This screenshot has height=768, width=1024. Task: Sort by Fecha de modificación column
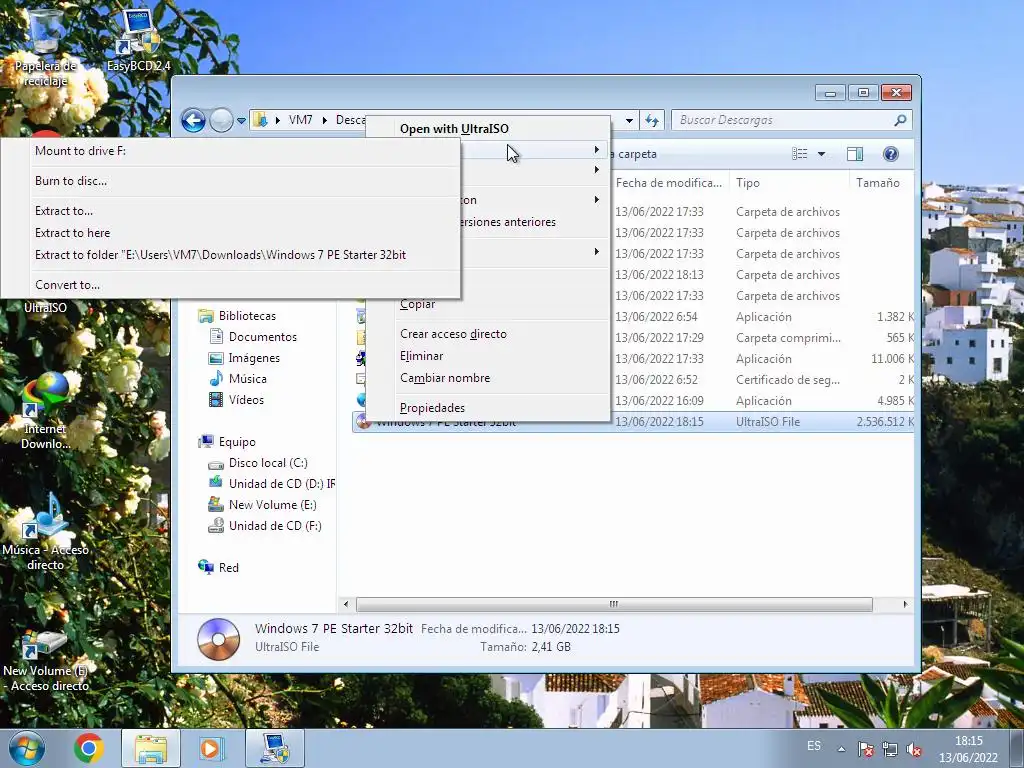669,183
